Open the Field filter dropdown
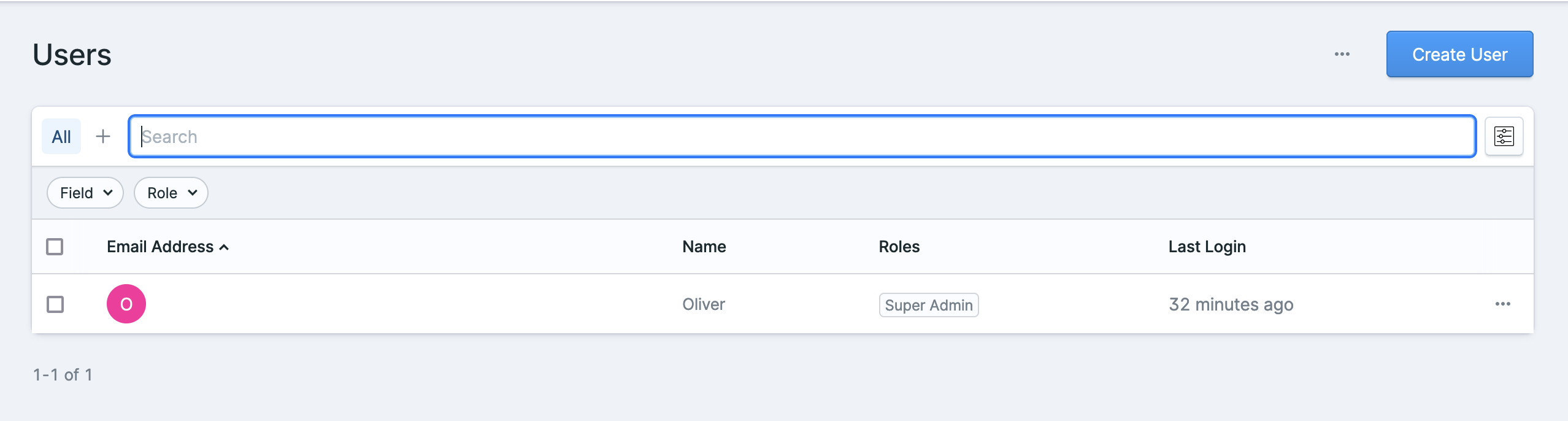The image size is (1568, 421). [85, 192]
